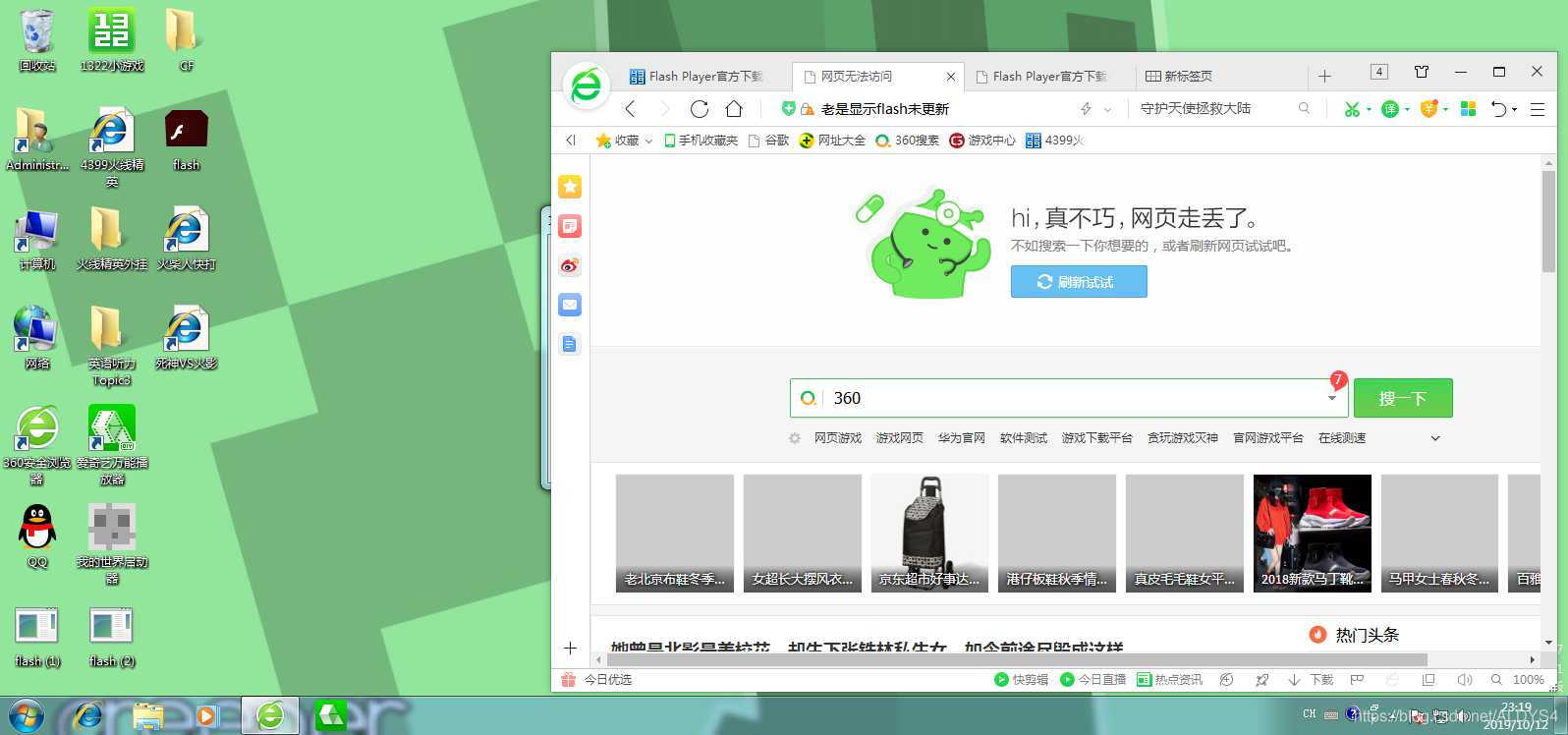Open the favorites star sidebar icon
1568x735 pixels.
pos(570,187)
